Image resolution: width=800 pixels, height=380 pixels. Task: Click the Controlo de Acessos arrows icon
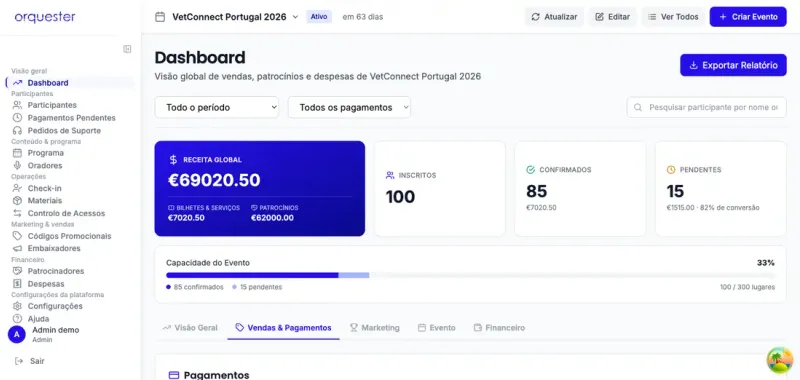(x=17, y=213)
